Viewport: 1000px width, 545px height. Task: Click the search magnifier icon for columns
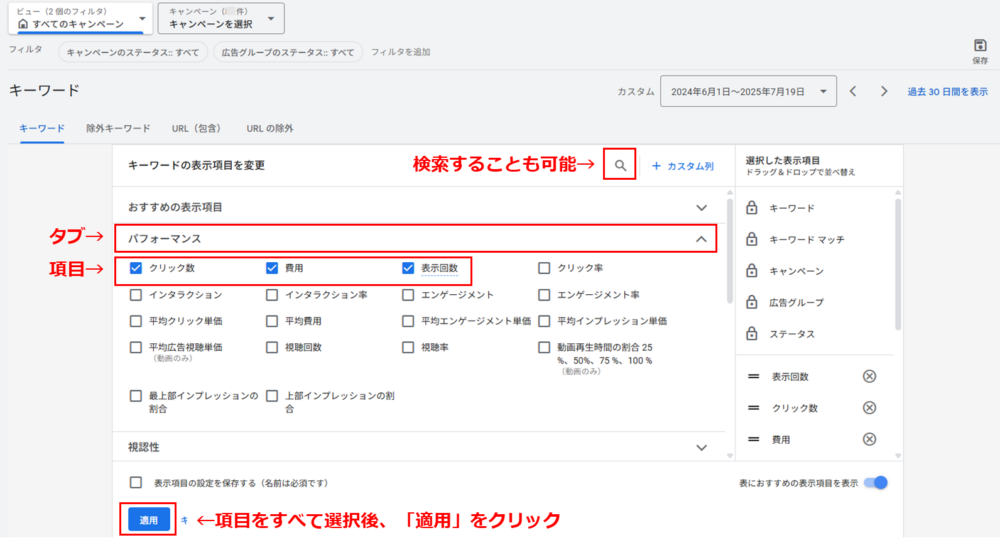(620, 165)
